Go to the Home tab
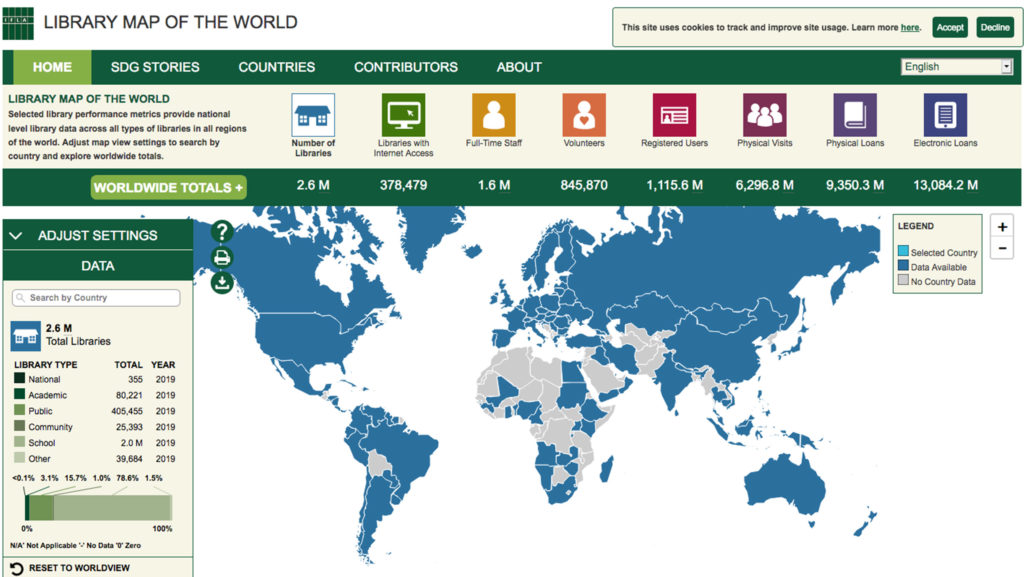The width and height of the screenshot is (1024, 577). click(52, 67)
